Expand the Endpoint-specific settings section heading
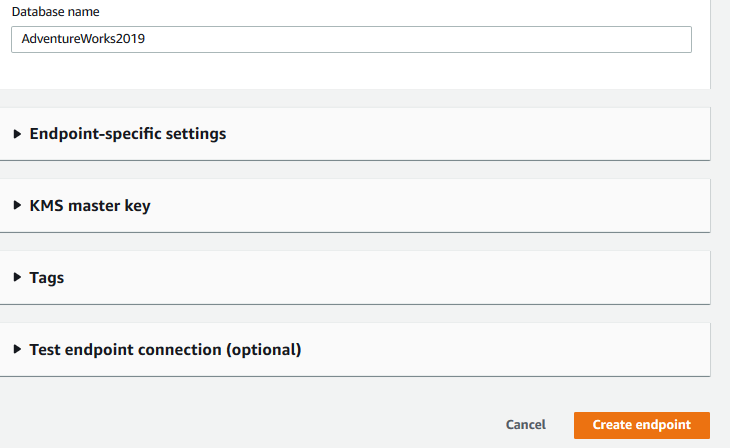The height and width of the screenshot is (448, 730). (x=128, y=133)
